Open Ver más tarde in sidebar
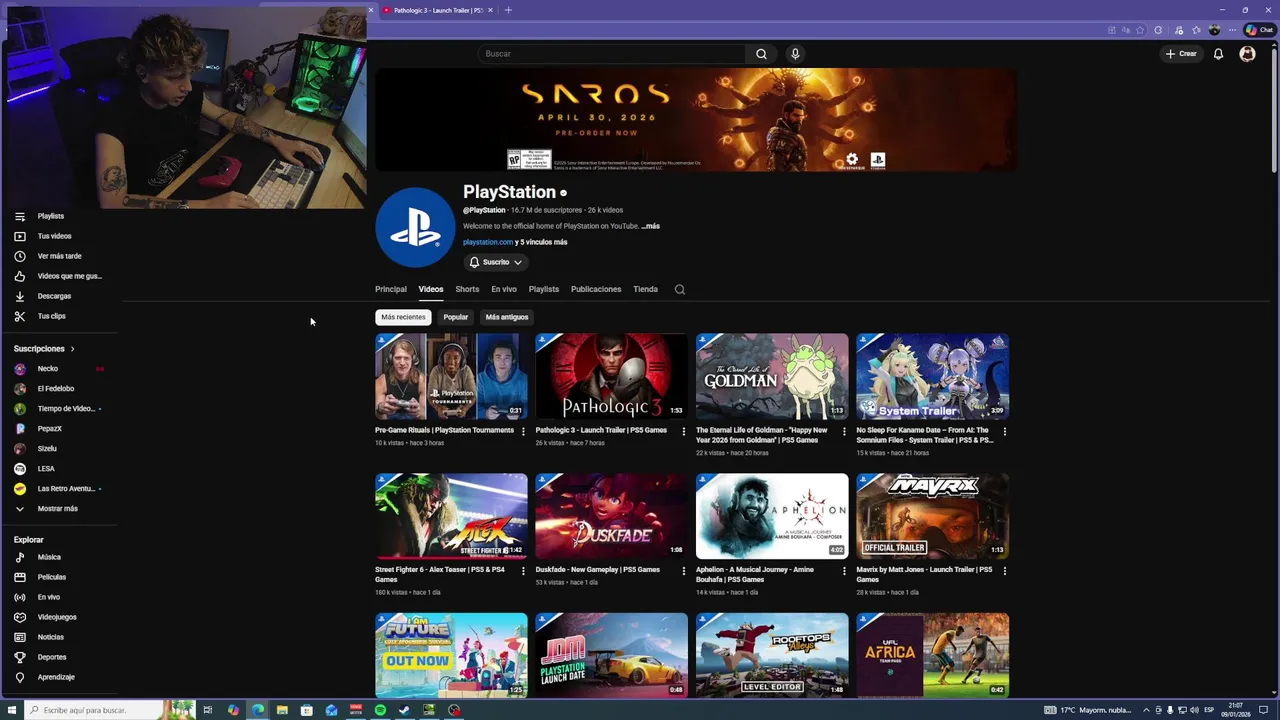The image size is (1280, 720). pyautogui.click(x=60, y=256)
